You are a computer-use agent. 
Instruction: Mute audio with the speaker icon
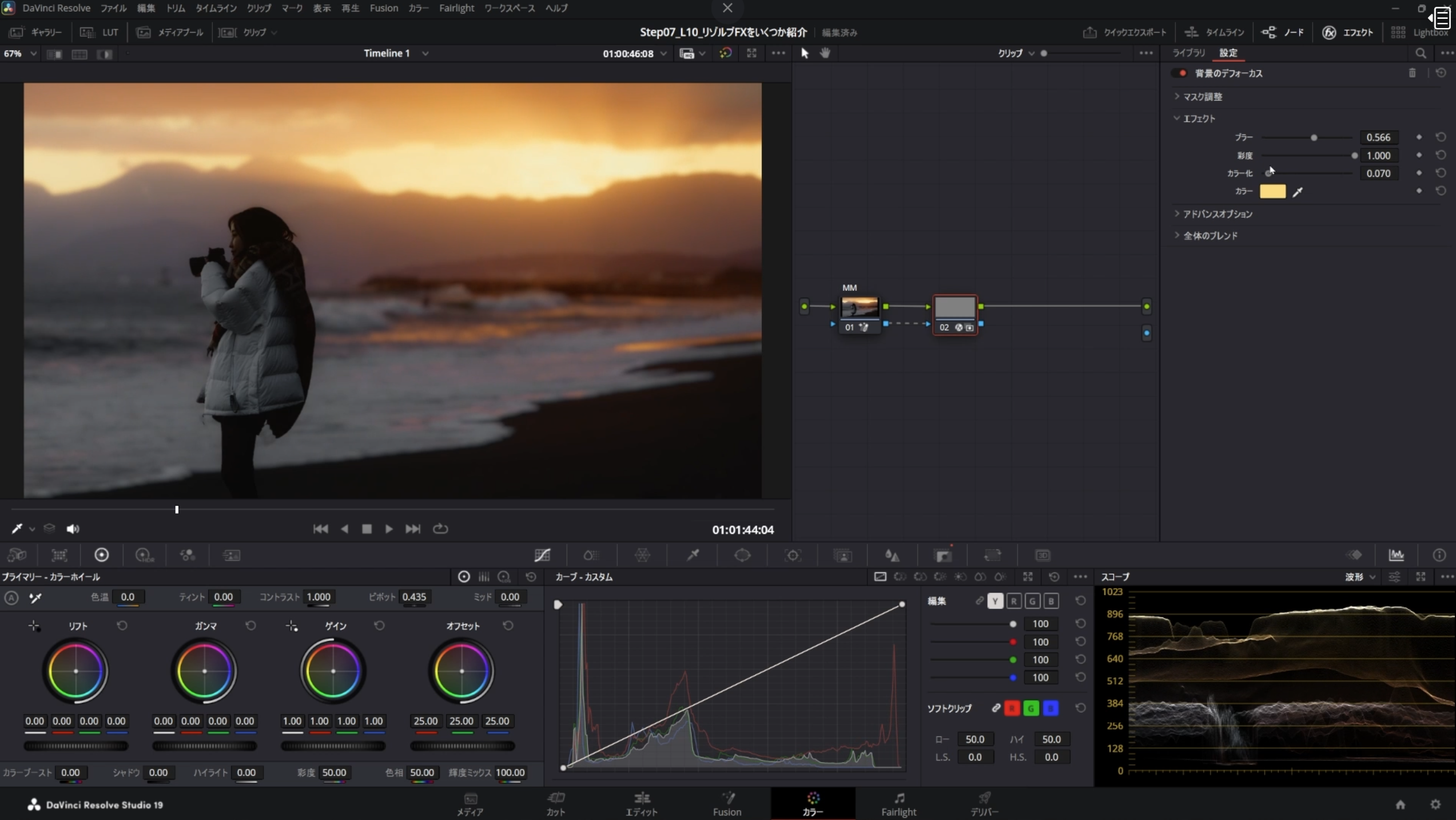click(73, 529)
